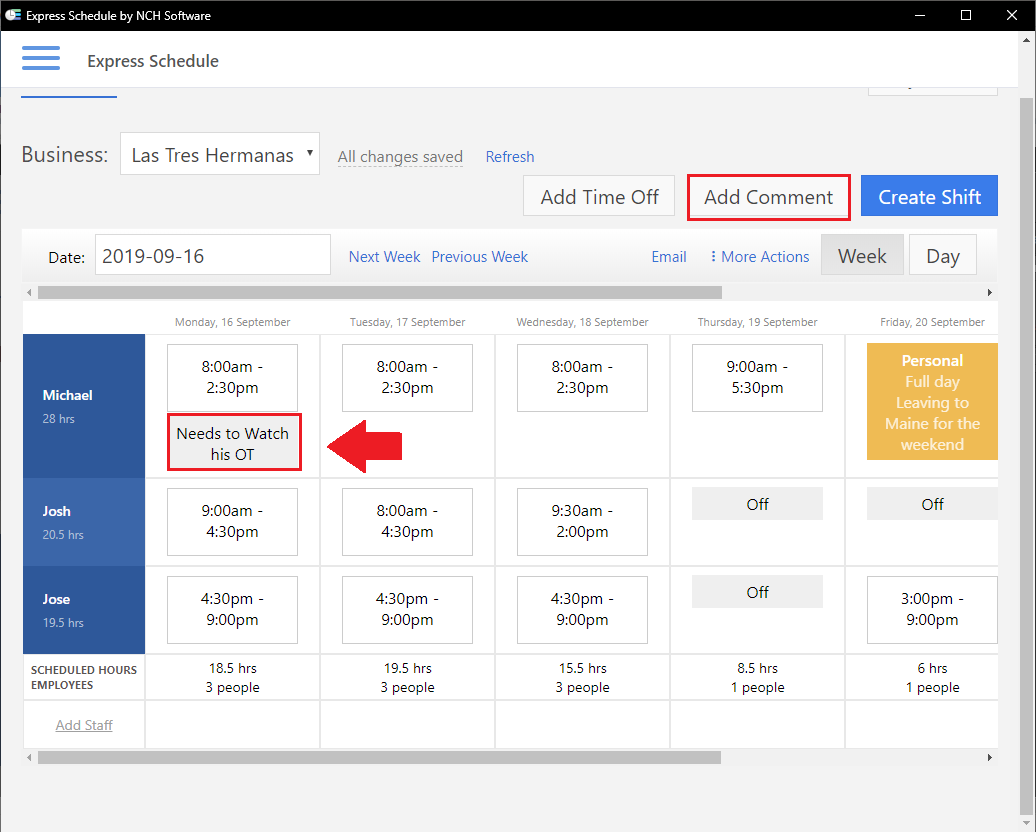Select Josh's Thursday Off cell

757,503
